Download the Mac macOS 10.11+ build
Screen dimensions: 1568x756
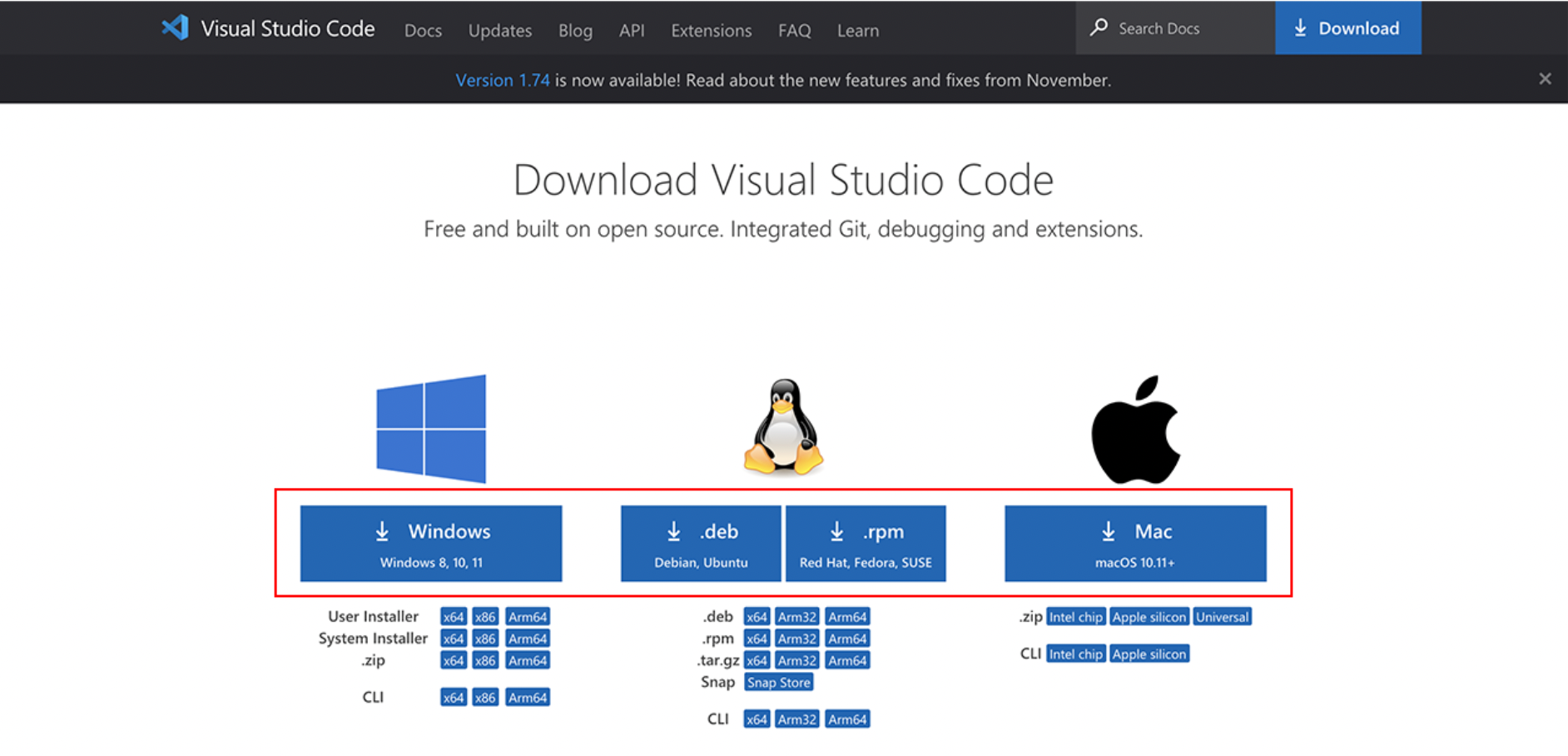coord(1135,543)
